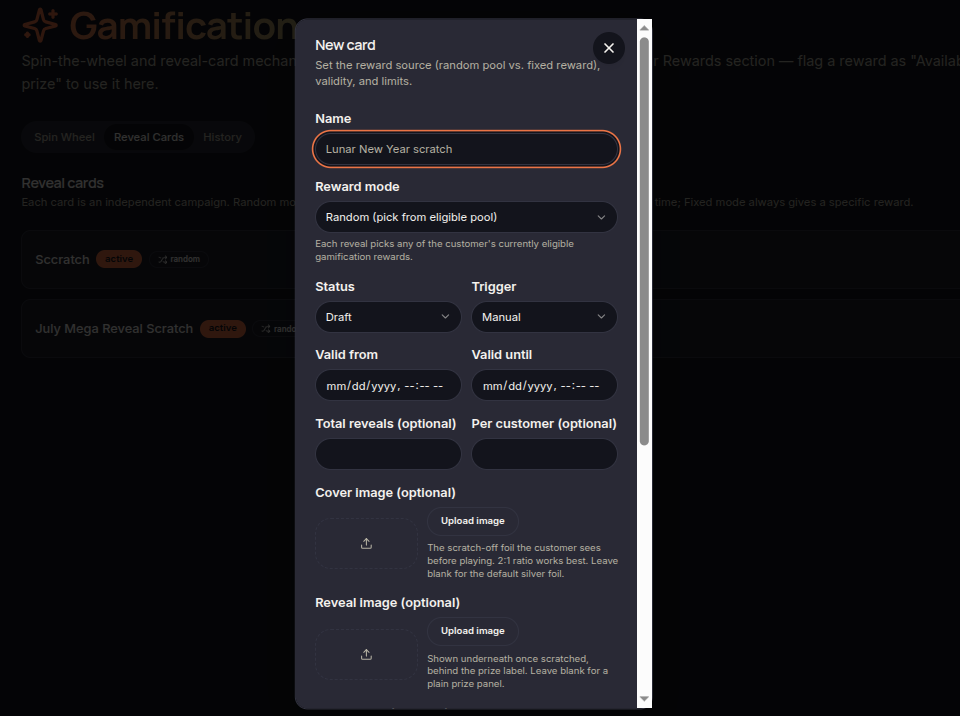This screenshot has height=716, width=960.
Task: Click the Per customer input
Action: pos(544,454)
